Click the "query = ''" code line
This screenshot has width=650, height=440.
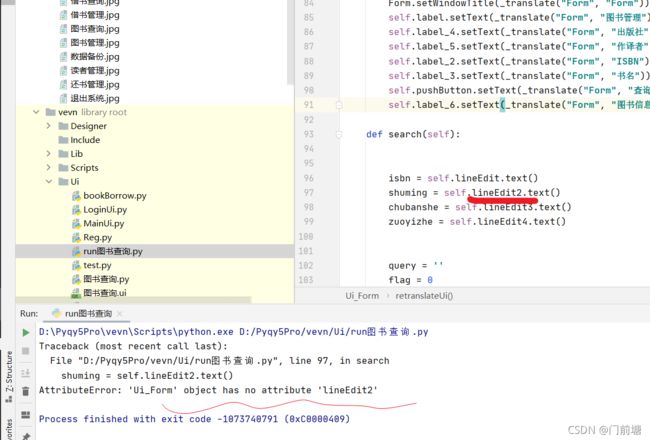click(416, 265)
